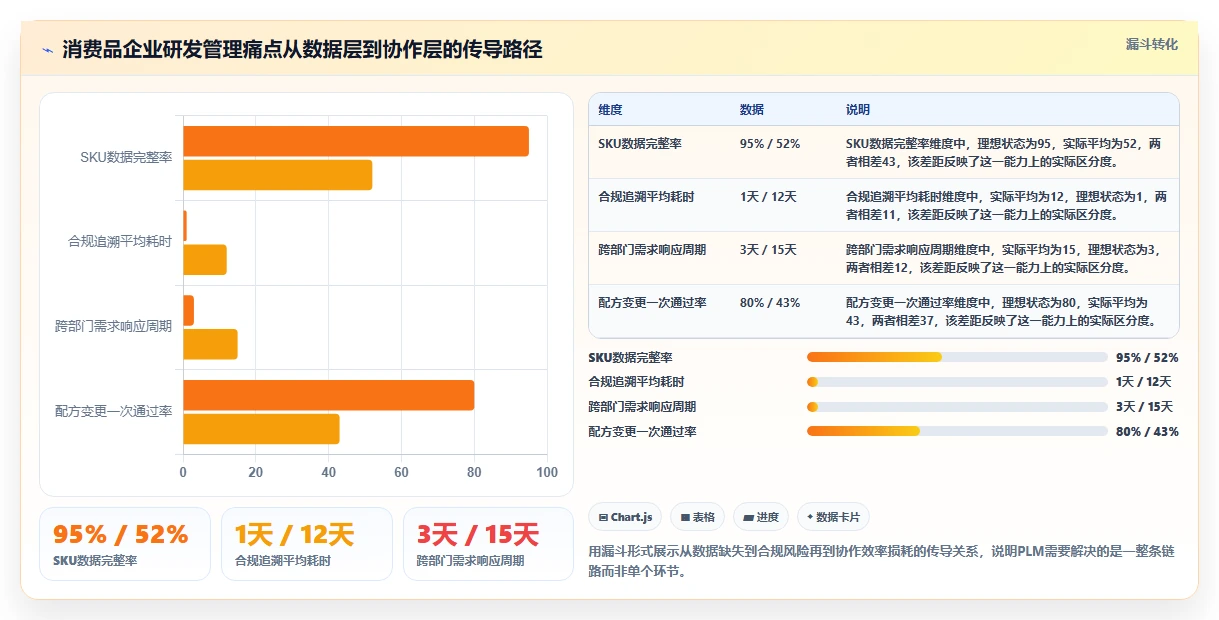This screenshot has height=620, width=1219.
Task: Click the SKU数据完整率 progress bar
Action: point(957,357)
